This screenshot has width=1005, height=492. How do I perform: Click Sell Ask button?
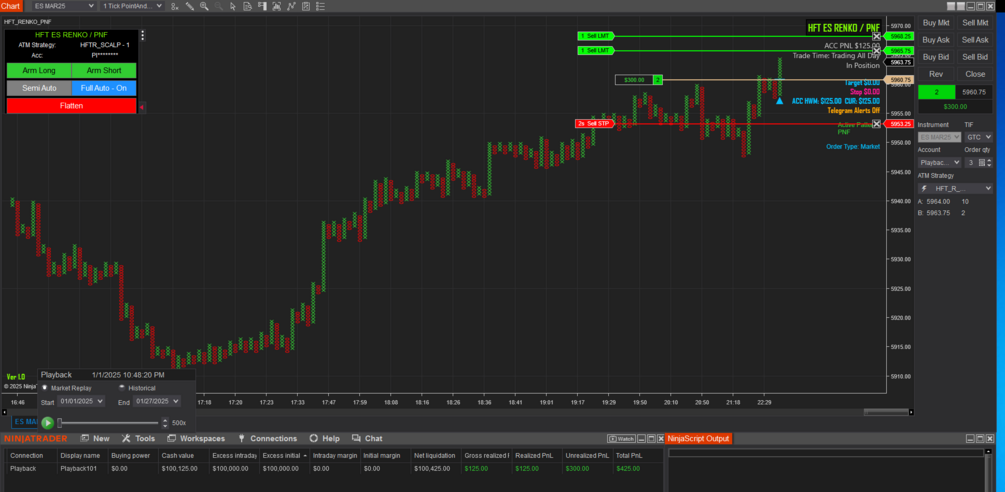(975, 40)
